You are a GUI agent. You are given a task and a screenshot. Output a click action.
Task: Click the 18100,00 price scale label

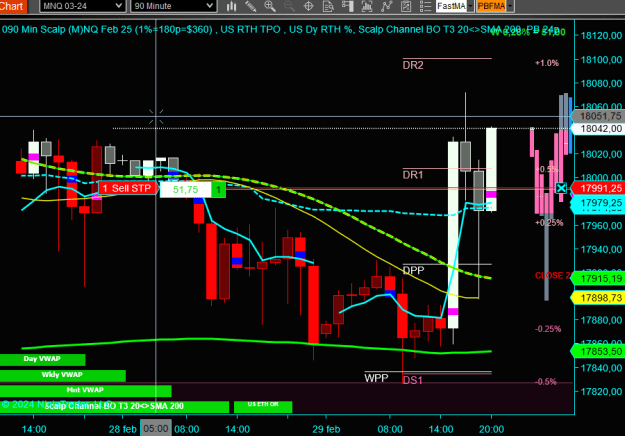tap(601, 60)
